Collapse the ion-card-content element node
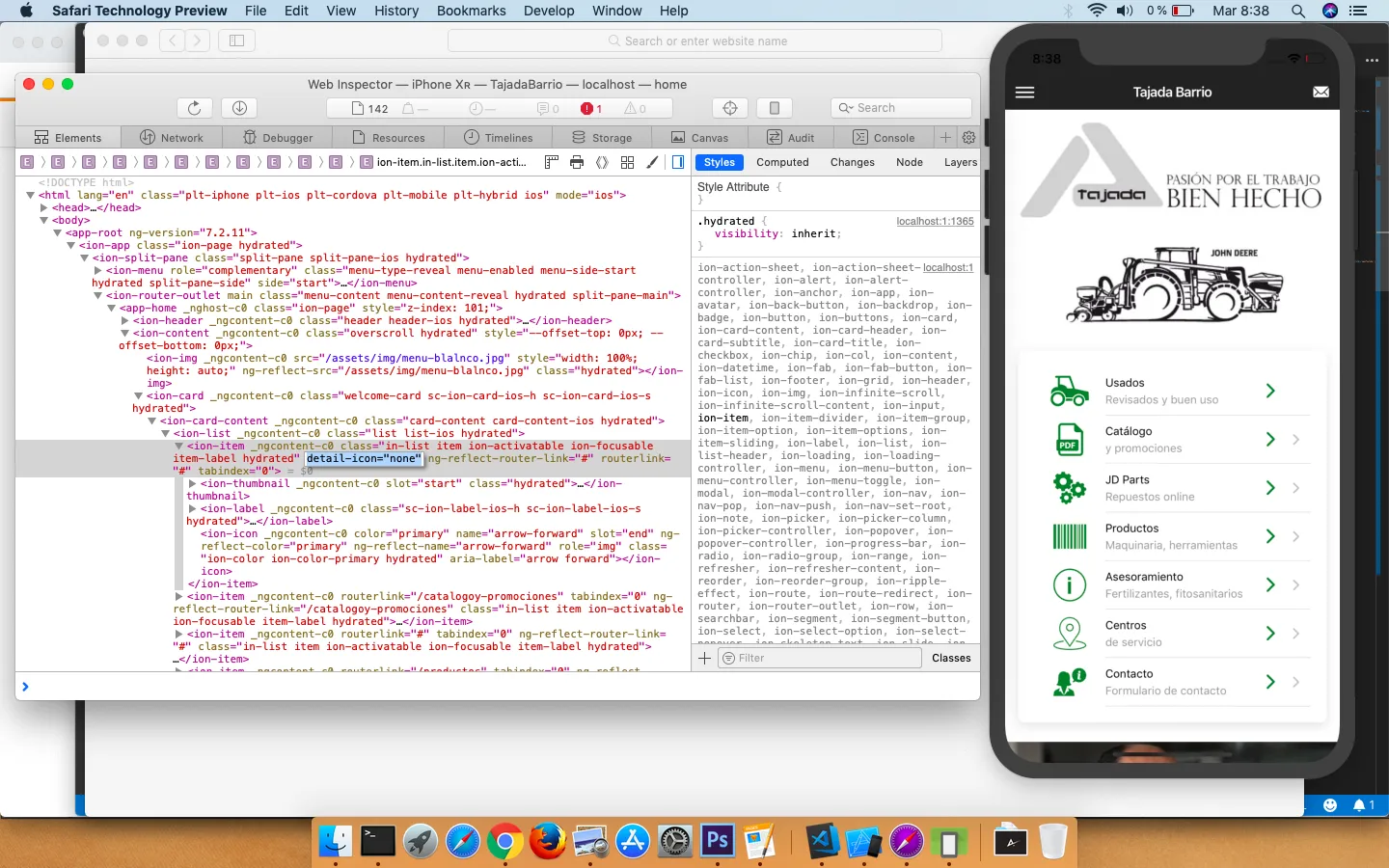 (x=152, y=420)
